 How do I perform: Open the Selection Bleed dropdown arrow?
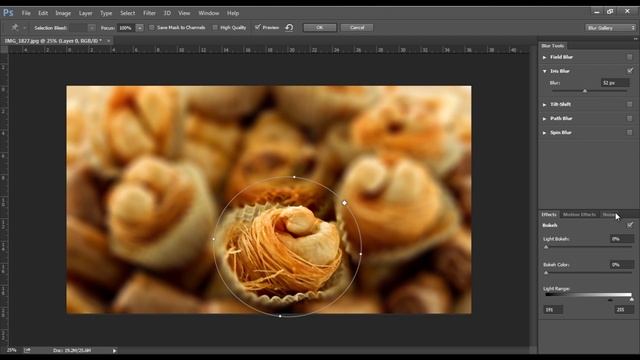tap(91, 28)
